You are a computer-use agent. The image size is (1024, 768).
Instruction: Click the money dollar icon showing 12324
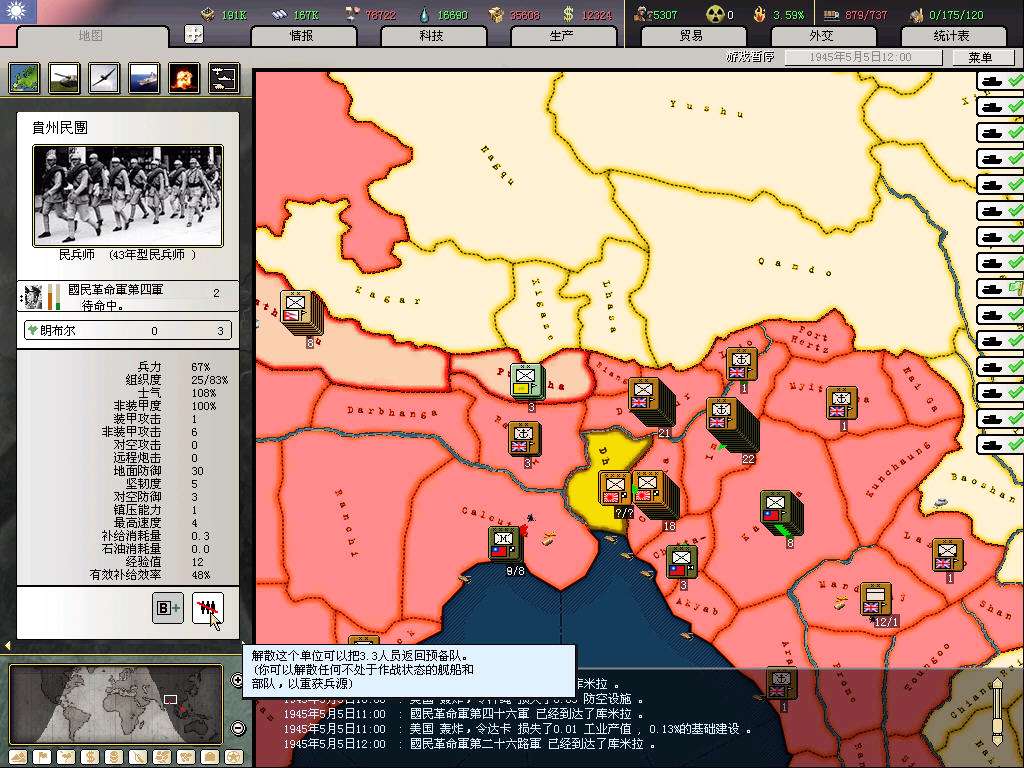(568, 14)
